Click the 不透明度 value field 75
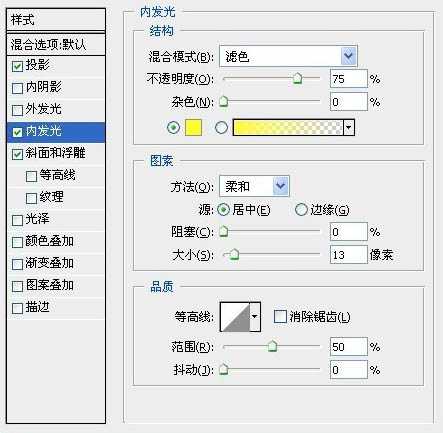This screenshot has height=433, width=443. tap(349, 79)
